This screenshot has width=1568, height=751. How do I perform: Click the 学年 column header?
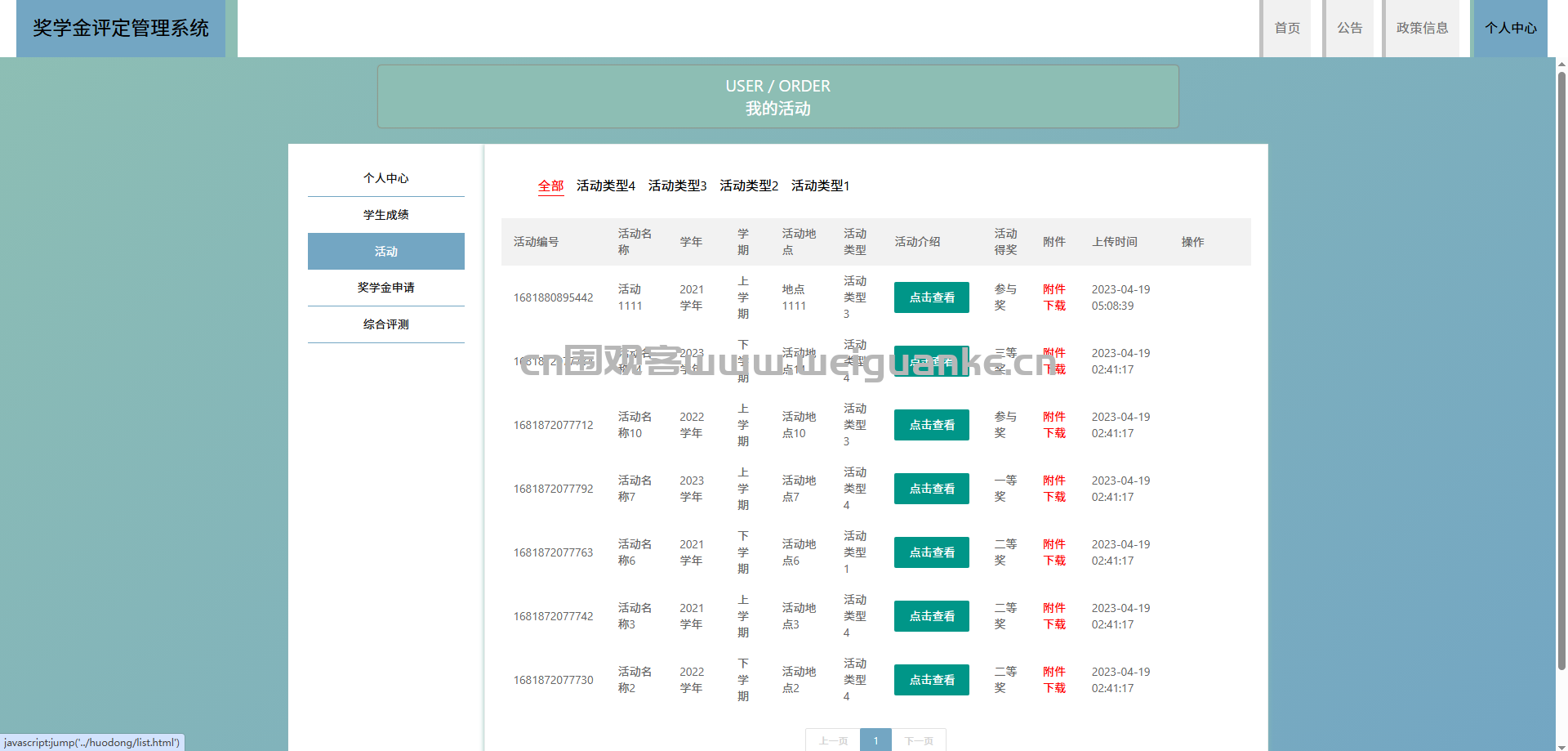[691, 242]
